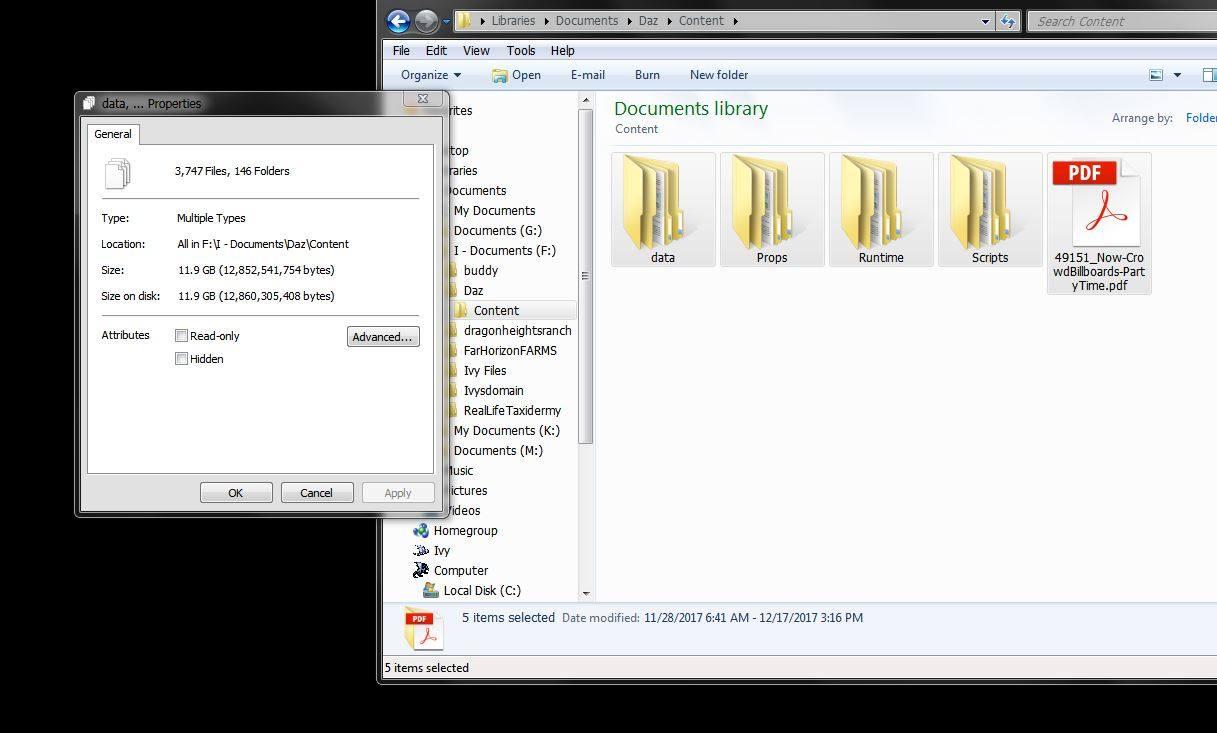Screen dimensions: 1217x733
Task: Open the recent locations dropdown arrow
Action: click(446, 21)
